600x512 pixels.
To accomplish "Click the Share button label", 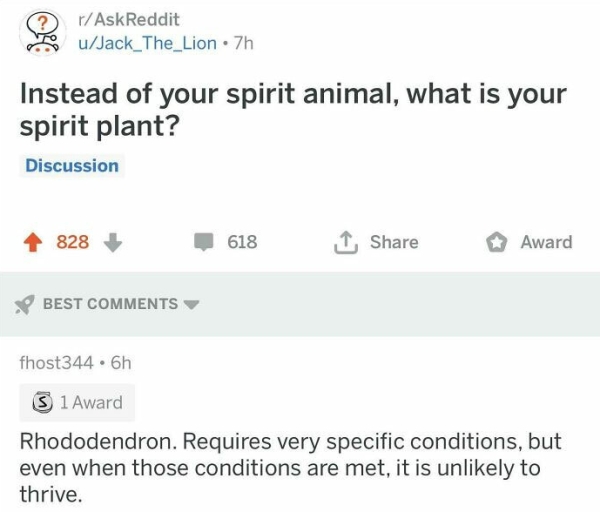I will pos(393,242).
